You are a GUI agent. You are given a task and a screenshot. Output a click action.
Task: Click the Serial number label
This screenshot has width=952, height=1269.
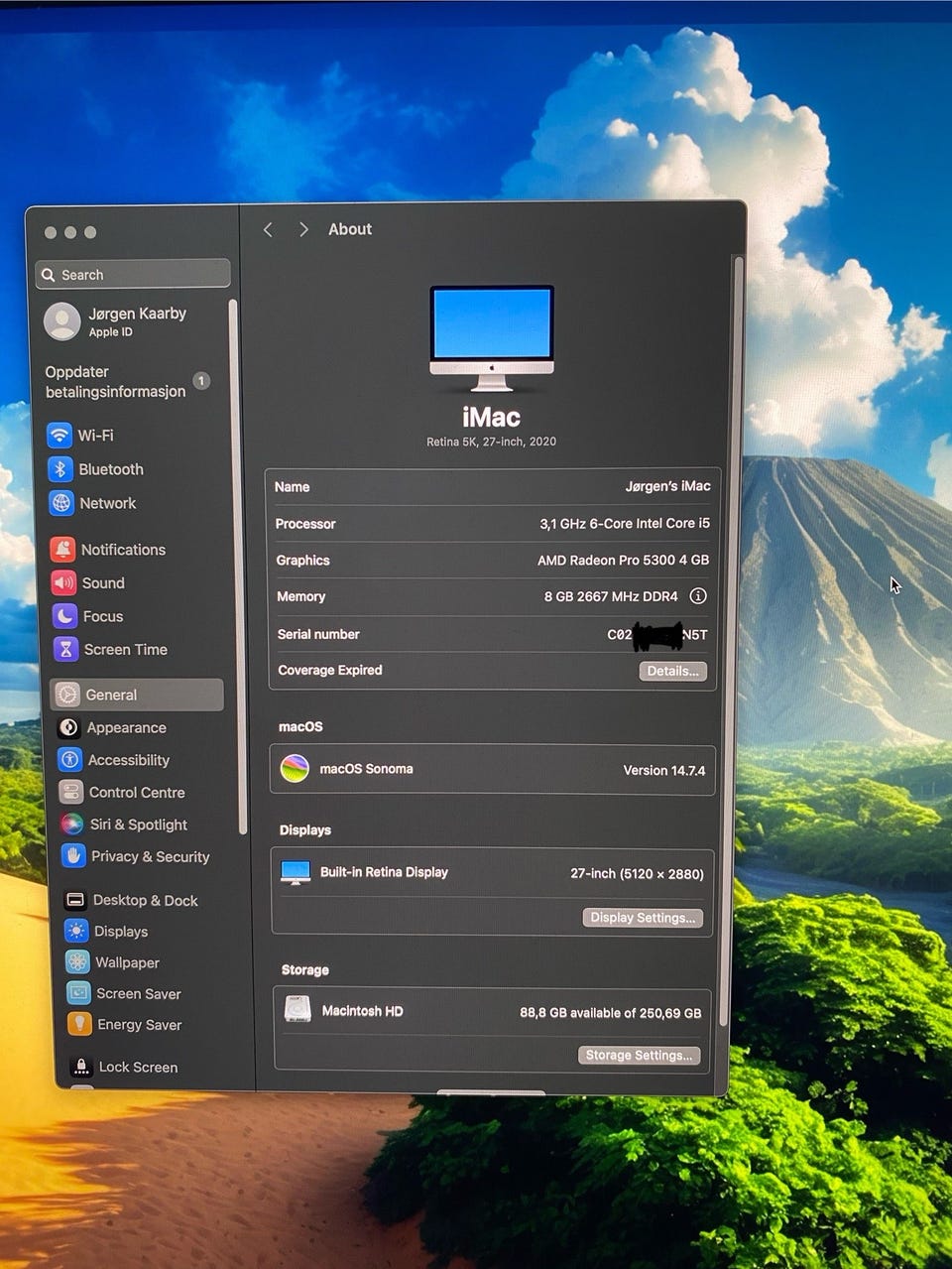click(318, 634)
